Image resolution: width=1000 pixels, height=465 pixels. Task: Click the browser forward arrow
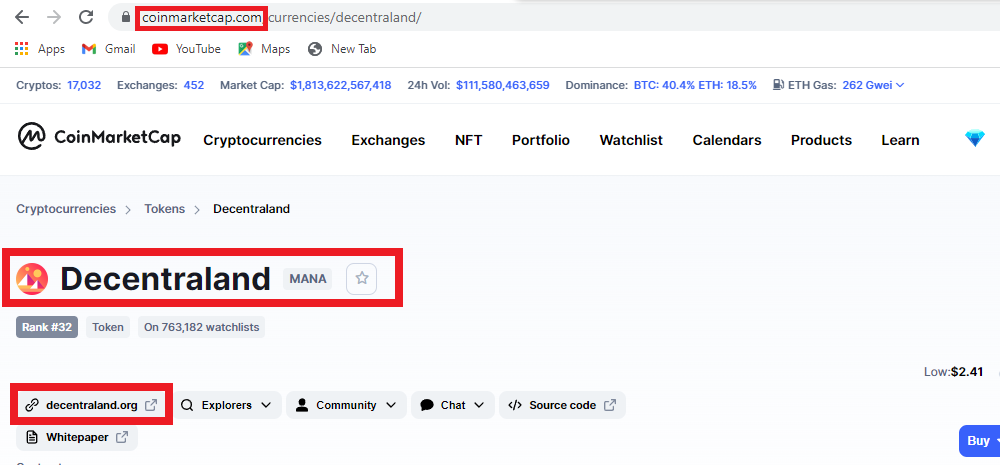[x=54, y=17]
